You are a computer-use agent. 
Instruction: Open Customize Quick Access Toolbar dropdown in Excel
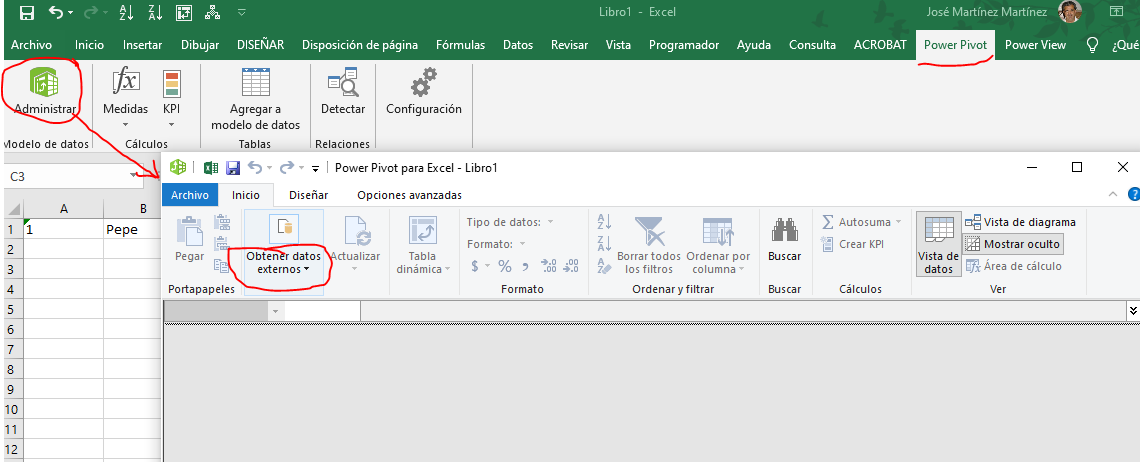[x=242, y=12]
